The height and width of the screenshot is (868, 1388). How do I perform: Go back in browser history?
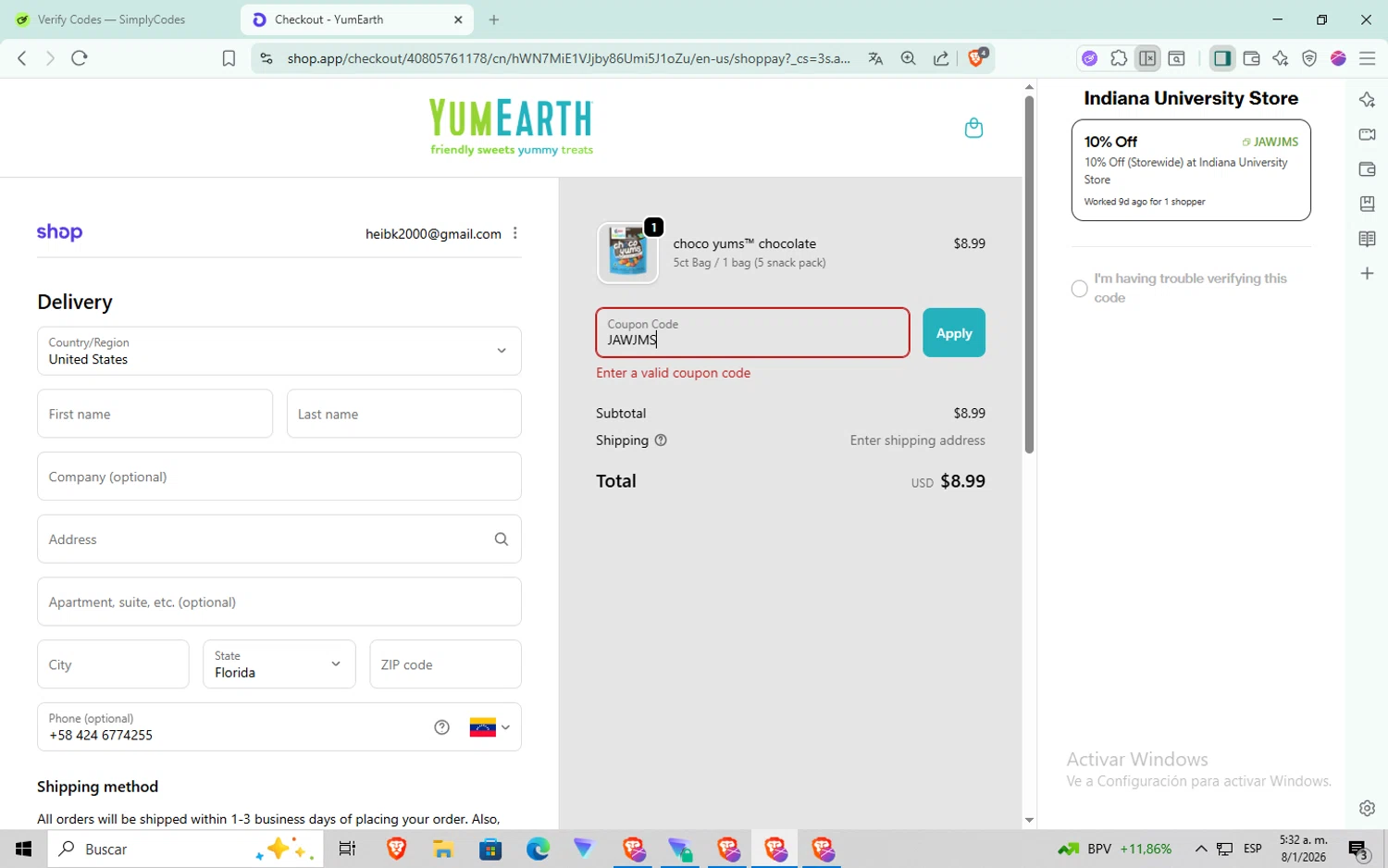click(22, 58)
